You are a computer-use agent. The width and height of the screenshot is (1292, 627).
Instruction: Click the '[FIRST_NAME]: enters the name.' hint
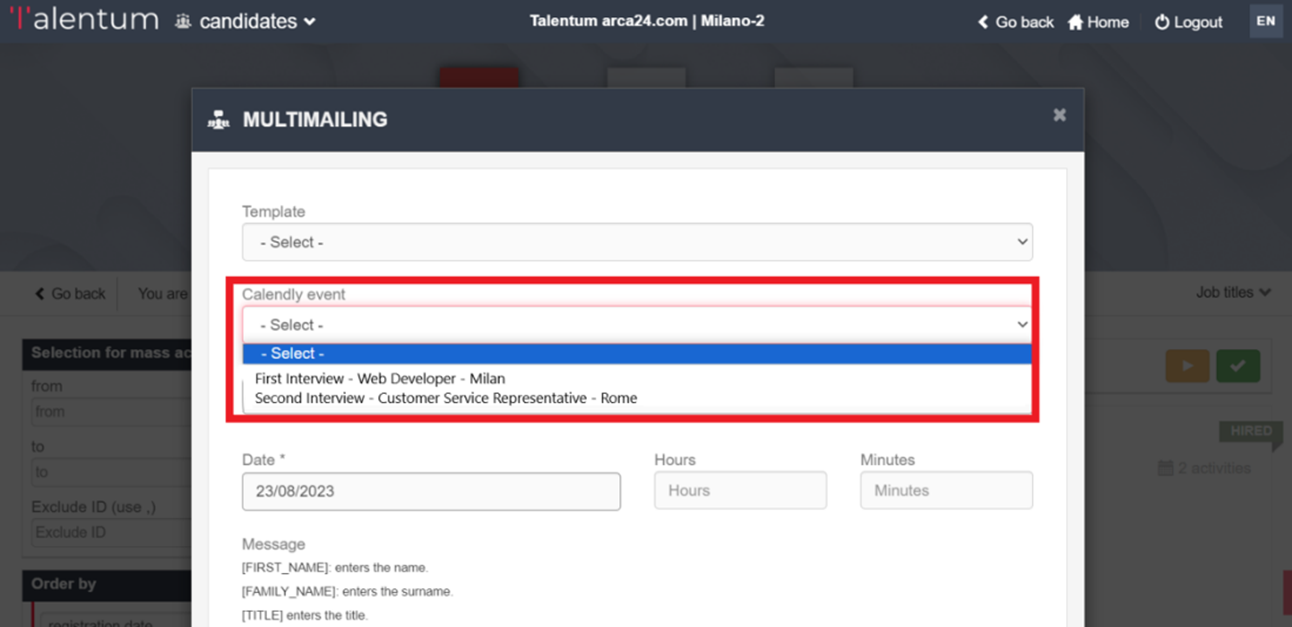point(335,568)
